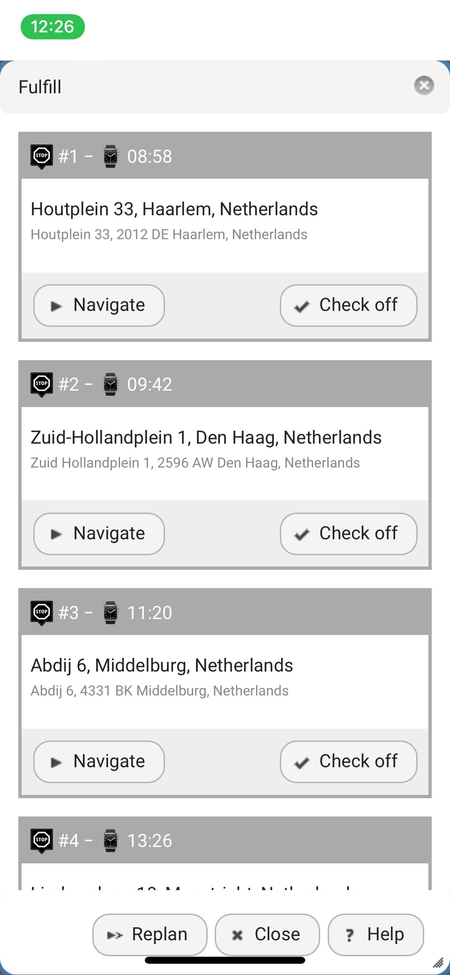Click the stop sign icon for stop #4
The image size is (450, 975).
pos(42,841)
